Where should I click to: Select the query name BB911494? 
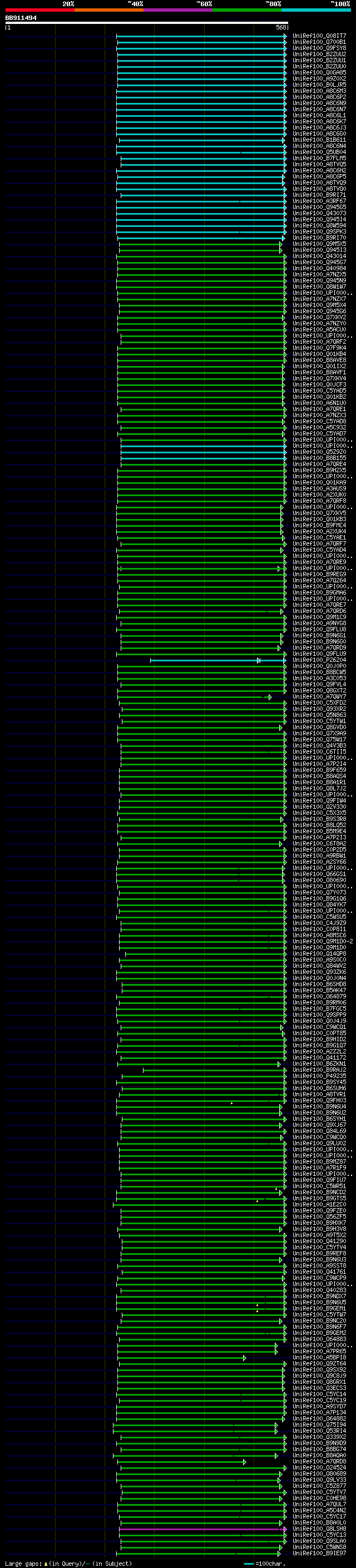pos(21,18)
